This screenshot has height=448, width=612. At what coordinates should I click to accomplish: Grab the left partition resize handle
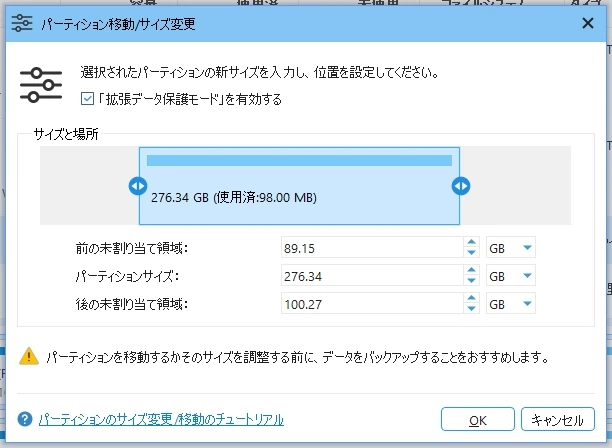pos(138,186)
